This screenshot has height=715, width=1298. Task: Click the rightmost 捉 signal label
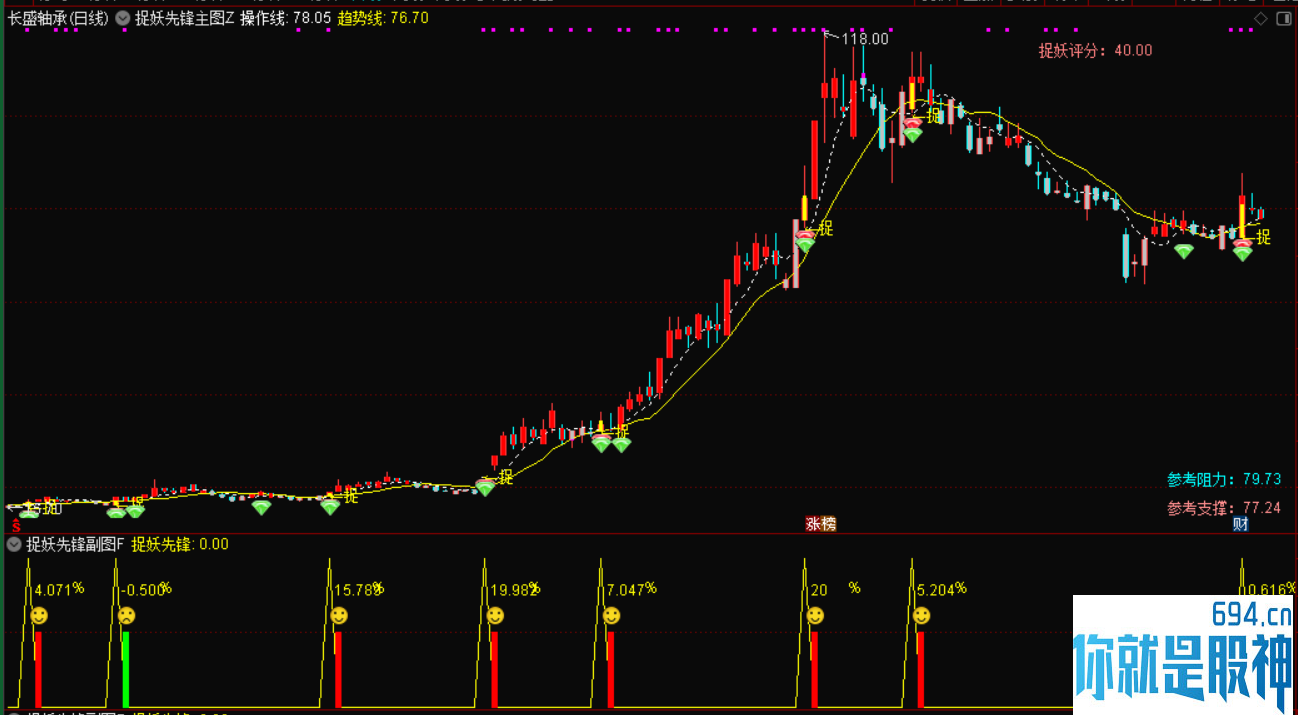pyautogui.click(x=1263, y=237)
